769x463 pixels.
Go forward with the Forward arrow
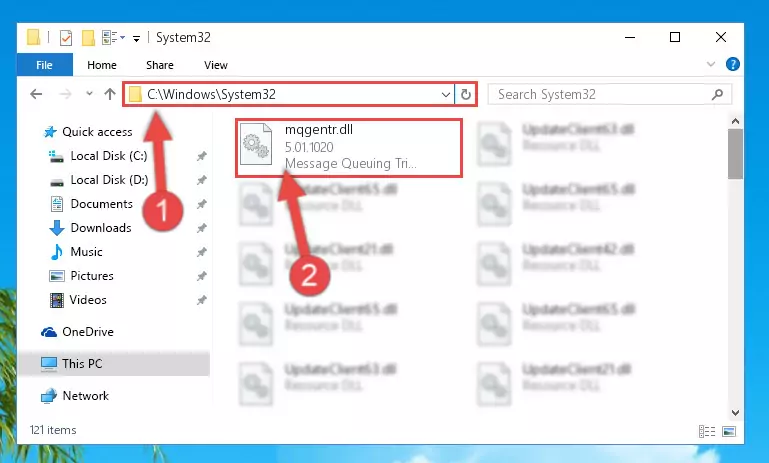point(65,94)
